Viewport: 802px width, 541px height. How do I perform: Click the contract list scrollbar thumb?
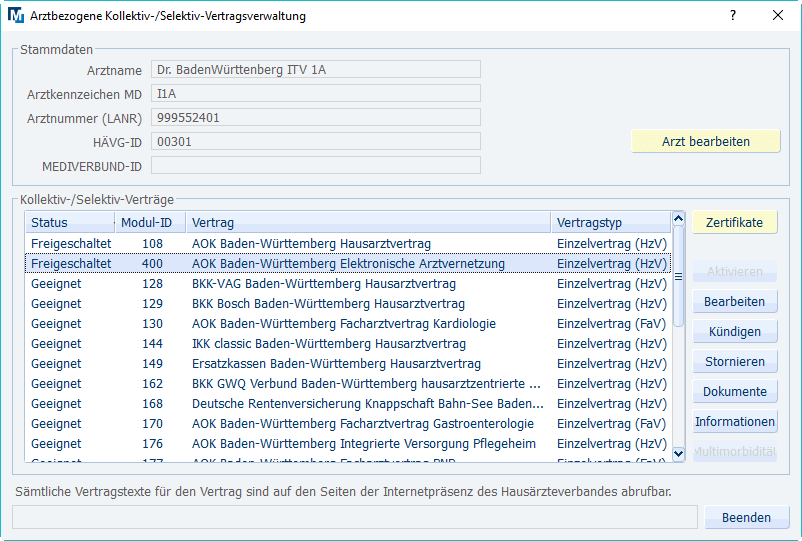678,277
